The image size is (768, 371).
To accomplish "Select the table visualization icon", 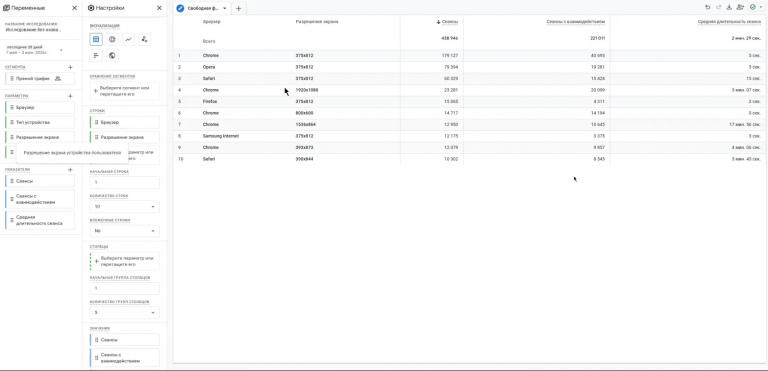I will (96, 39).
